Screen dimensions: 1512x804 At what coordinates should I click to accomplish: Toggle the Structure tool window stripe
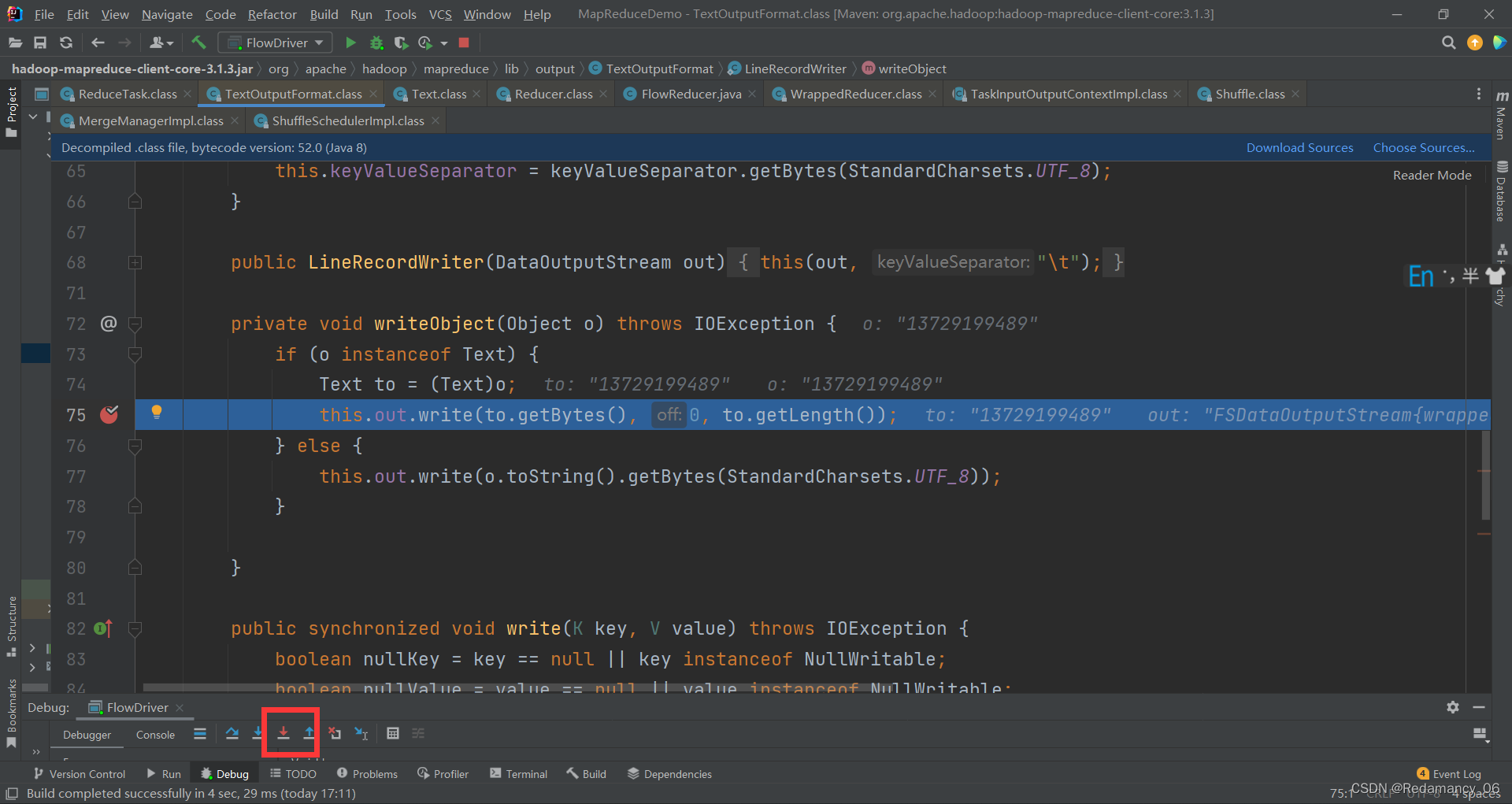11,627
